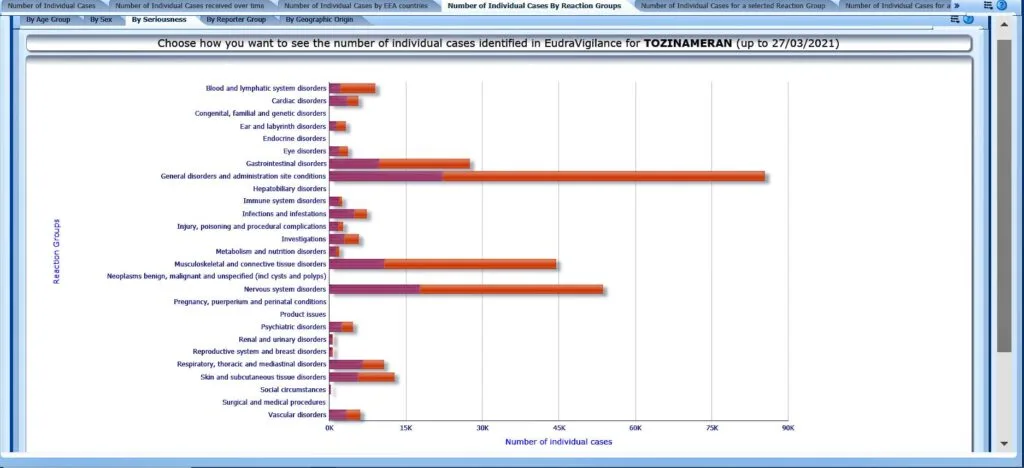Viewport: 1024px width, 468px height.
Task: Open the dashboard page options menu icon
Action: point(987,6)
